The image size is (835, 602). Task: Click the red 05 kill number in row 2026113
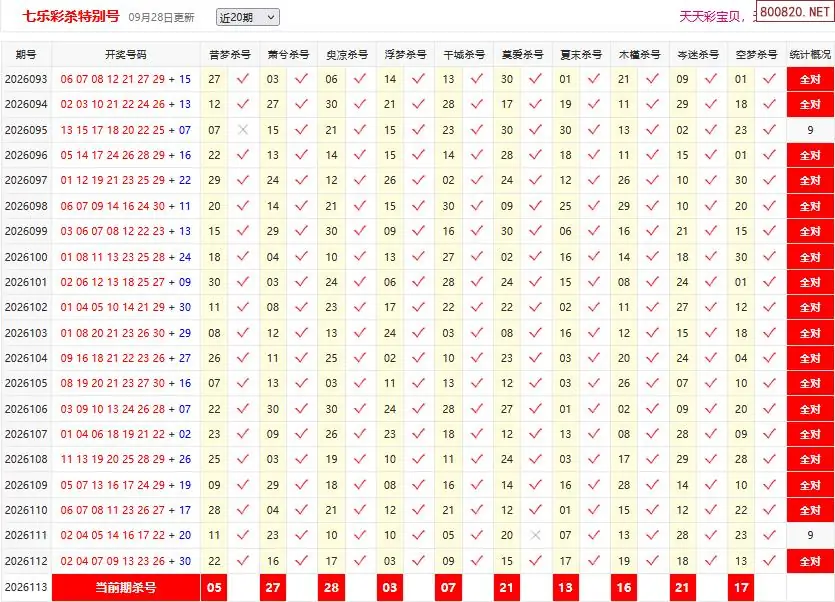coord(214,588)
